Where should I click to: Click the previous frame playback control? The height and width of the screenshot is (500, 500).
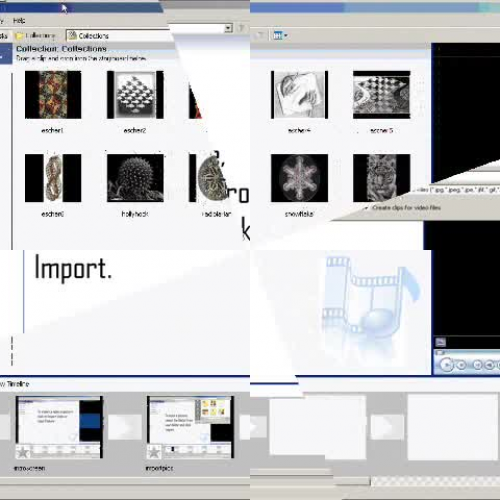pyautogui.click(x=489, y=365)
